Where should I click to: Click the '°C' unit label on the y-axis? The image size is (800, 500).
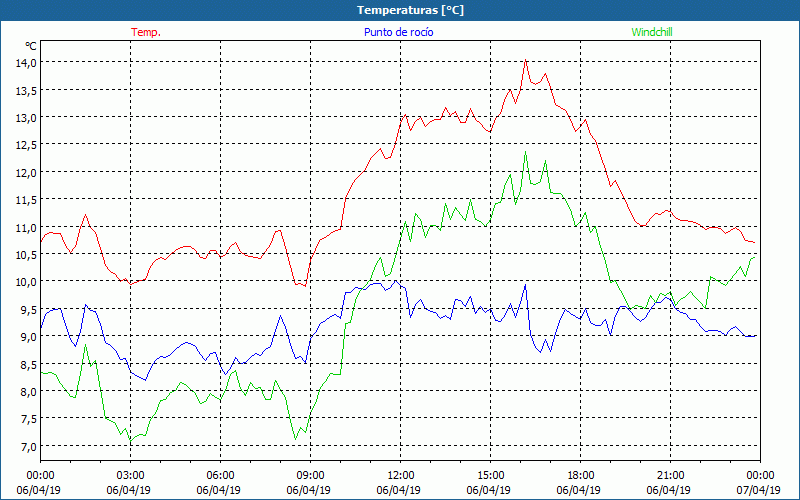coord(31,46)
